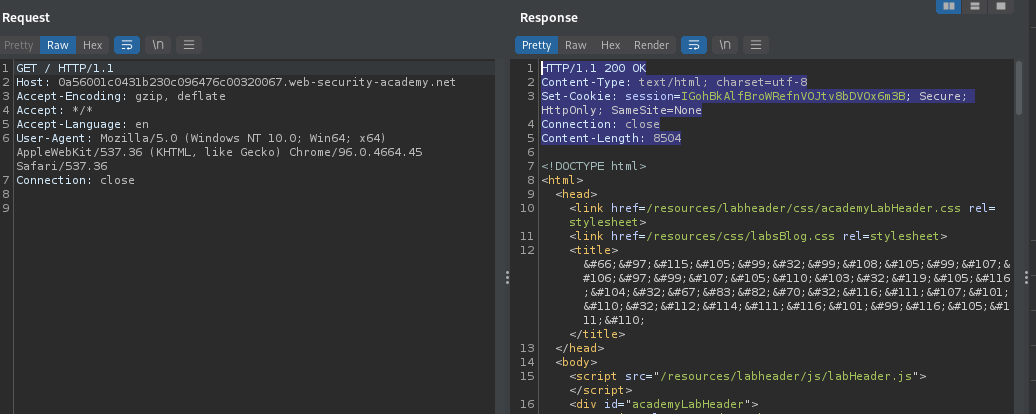Switch Response view to Raw tab
The width and height of the screenshot is (1036, 414).
click(x=575, y=45)
